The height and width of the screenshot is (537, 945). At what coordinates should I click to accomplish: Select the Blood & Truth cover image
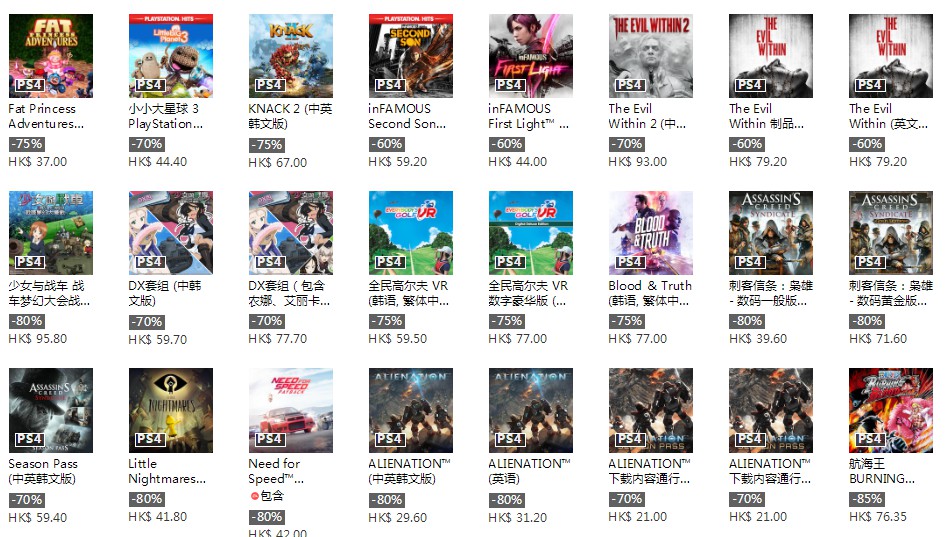650,233
